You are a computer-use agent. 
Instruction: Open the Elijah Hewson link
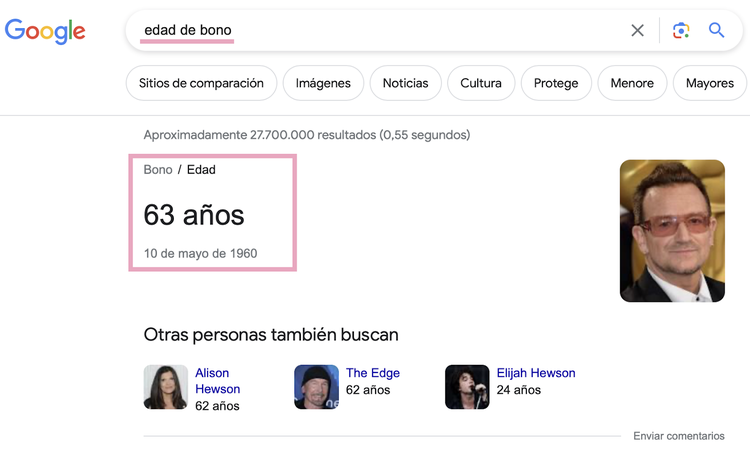coord(536,373)
